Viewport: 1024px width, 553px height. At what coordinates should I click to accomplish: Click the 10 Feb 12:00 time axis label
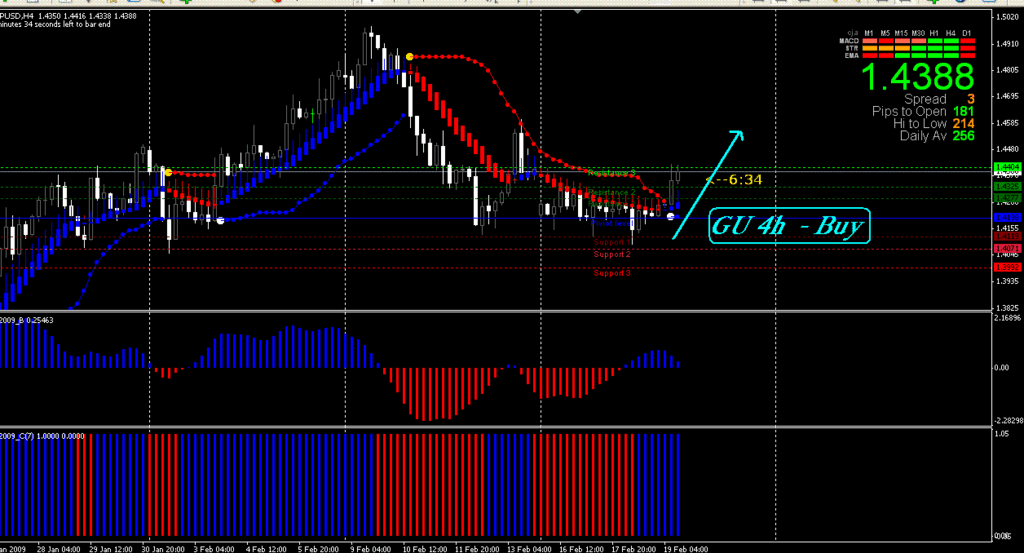424,549
